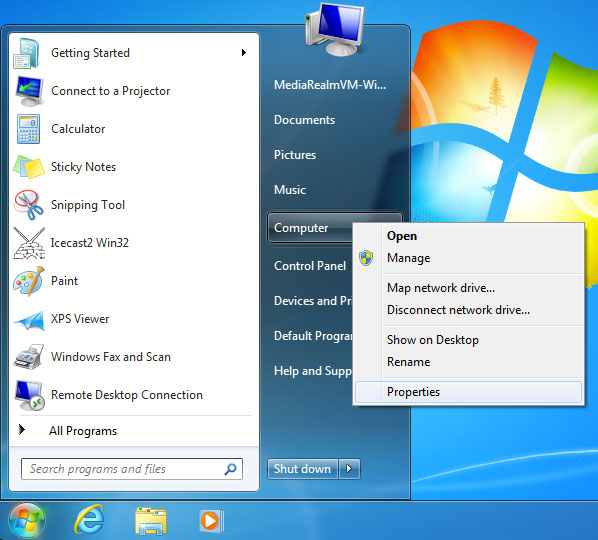The height and width of the screenshot is (540, 598).
Task: Select Map network drive... entry
Action: click(468, 288)
